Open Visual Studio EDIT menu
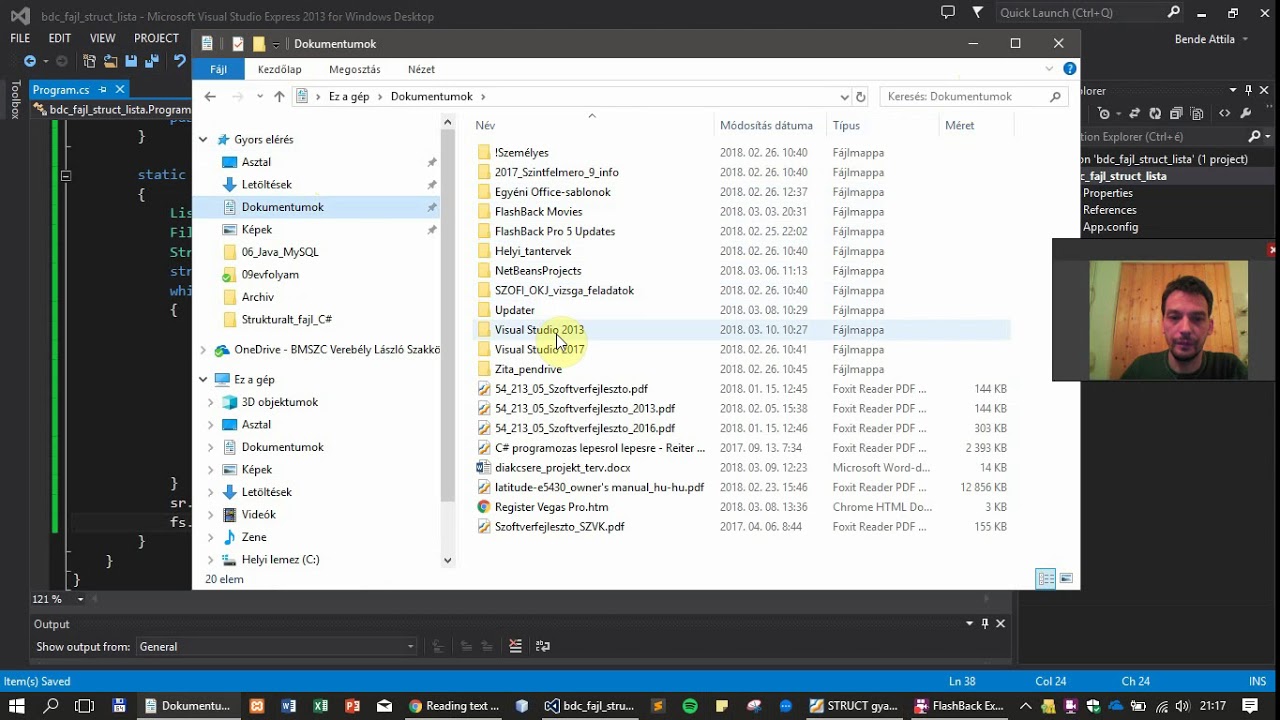 pos(60,38)
